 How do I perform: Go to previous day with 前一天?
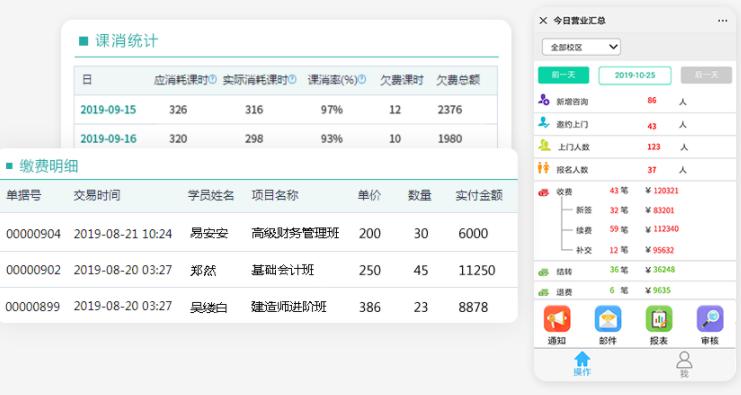(x=563, y=75)
